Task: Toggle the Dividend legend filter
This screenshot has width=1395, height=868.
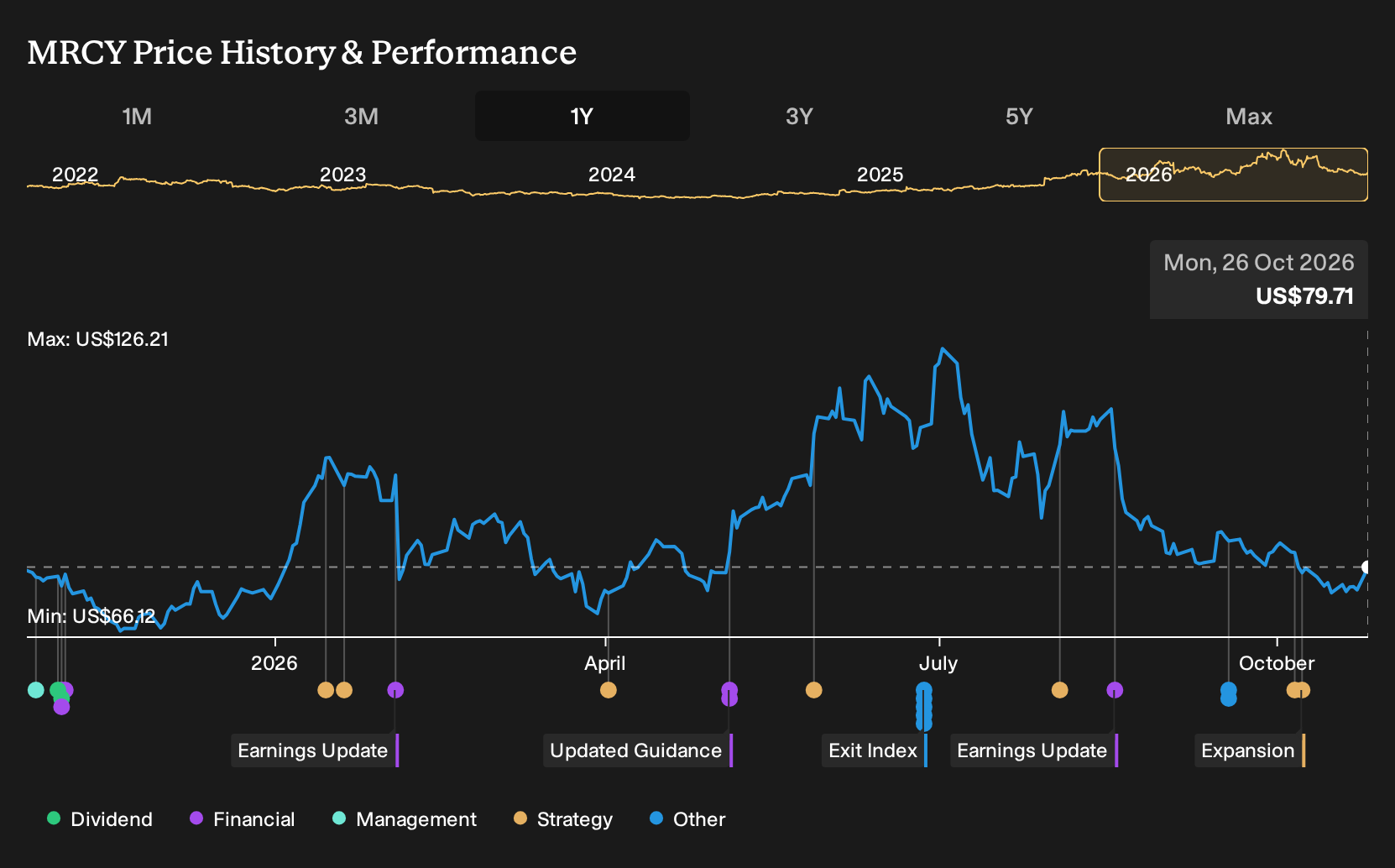Action: pos(100,819)
